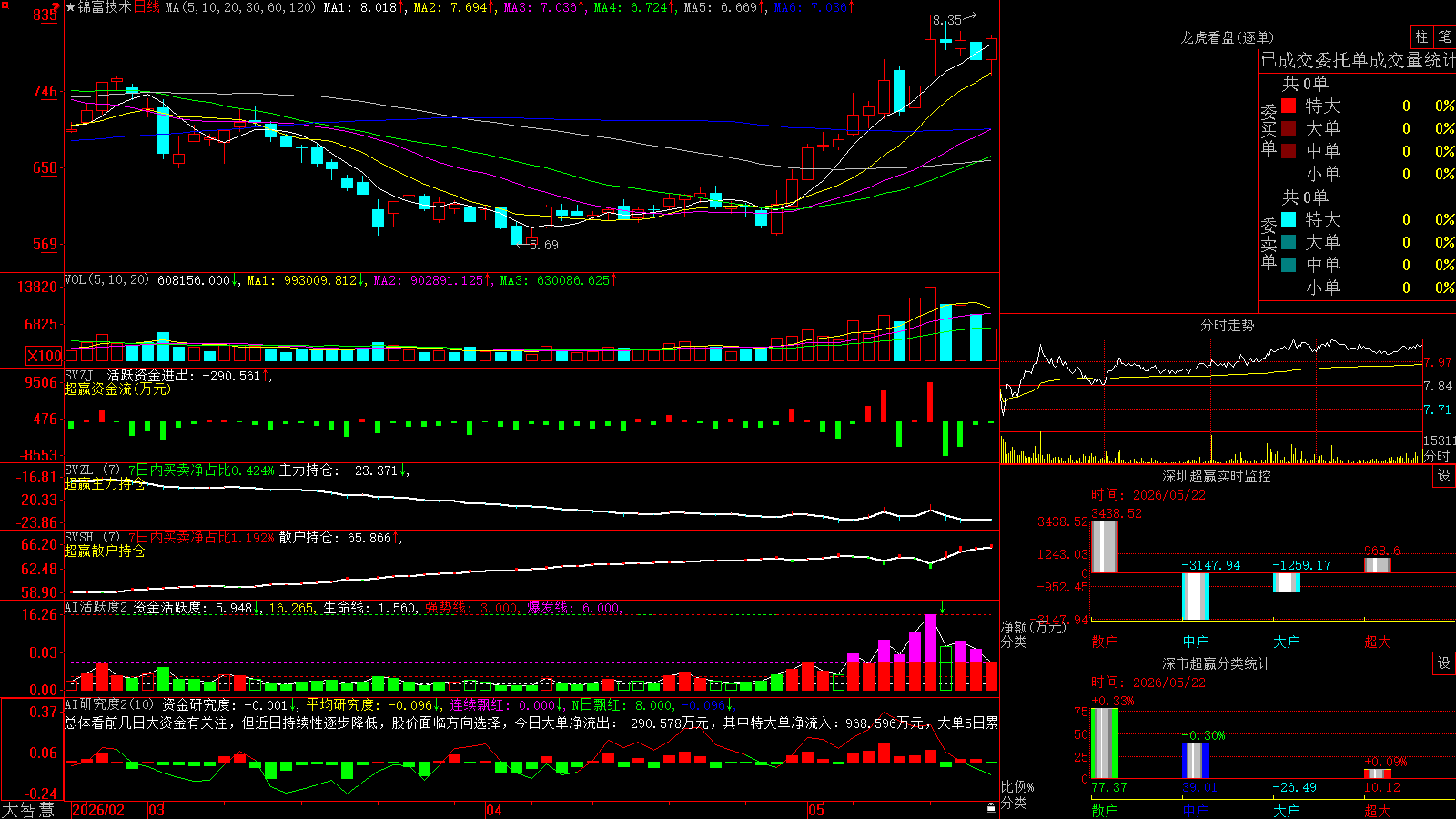Click the 5.69 low price annotation
The image size is (1456, 819).
coord(544,245)
